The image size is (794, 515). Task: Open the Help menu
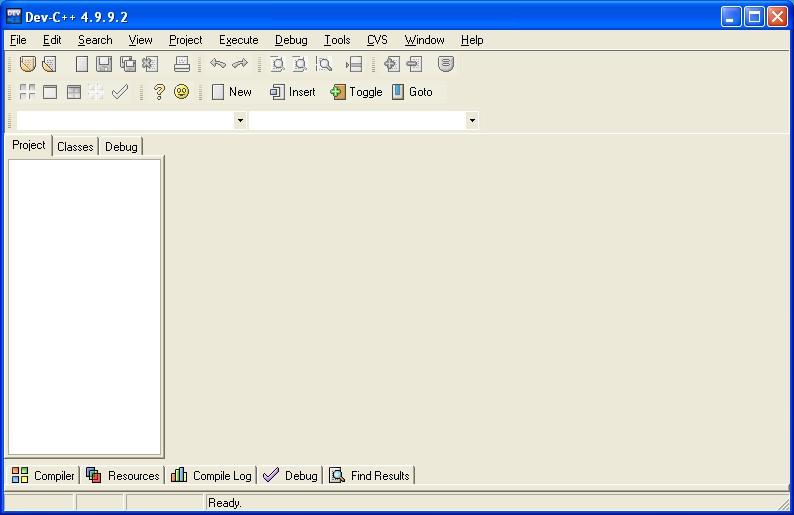(x=472, y=40)
